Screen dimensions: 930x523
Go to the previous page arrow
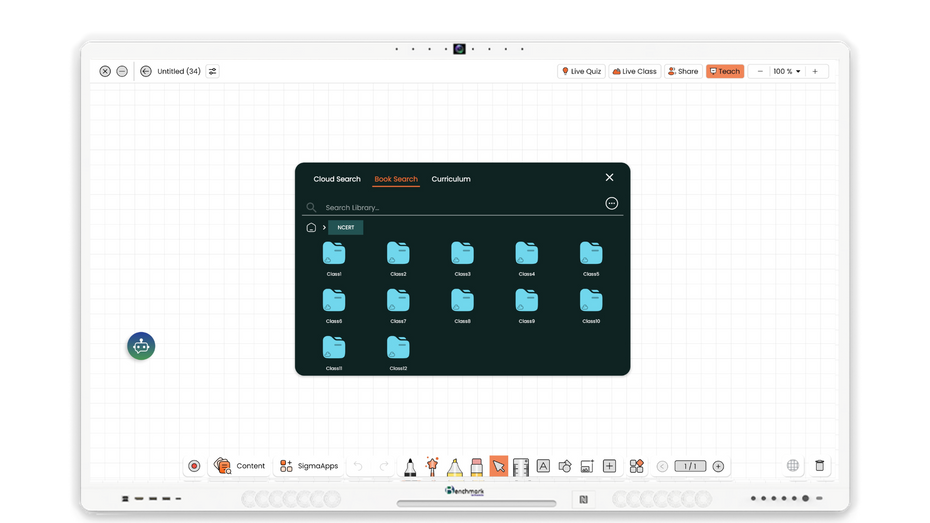[663, 467]
